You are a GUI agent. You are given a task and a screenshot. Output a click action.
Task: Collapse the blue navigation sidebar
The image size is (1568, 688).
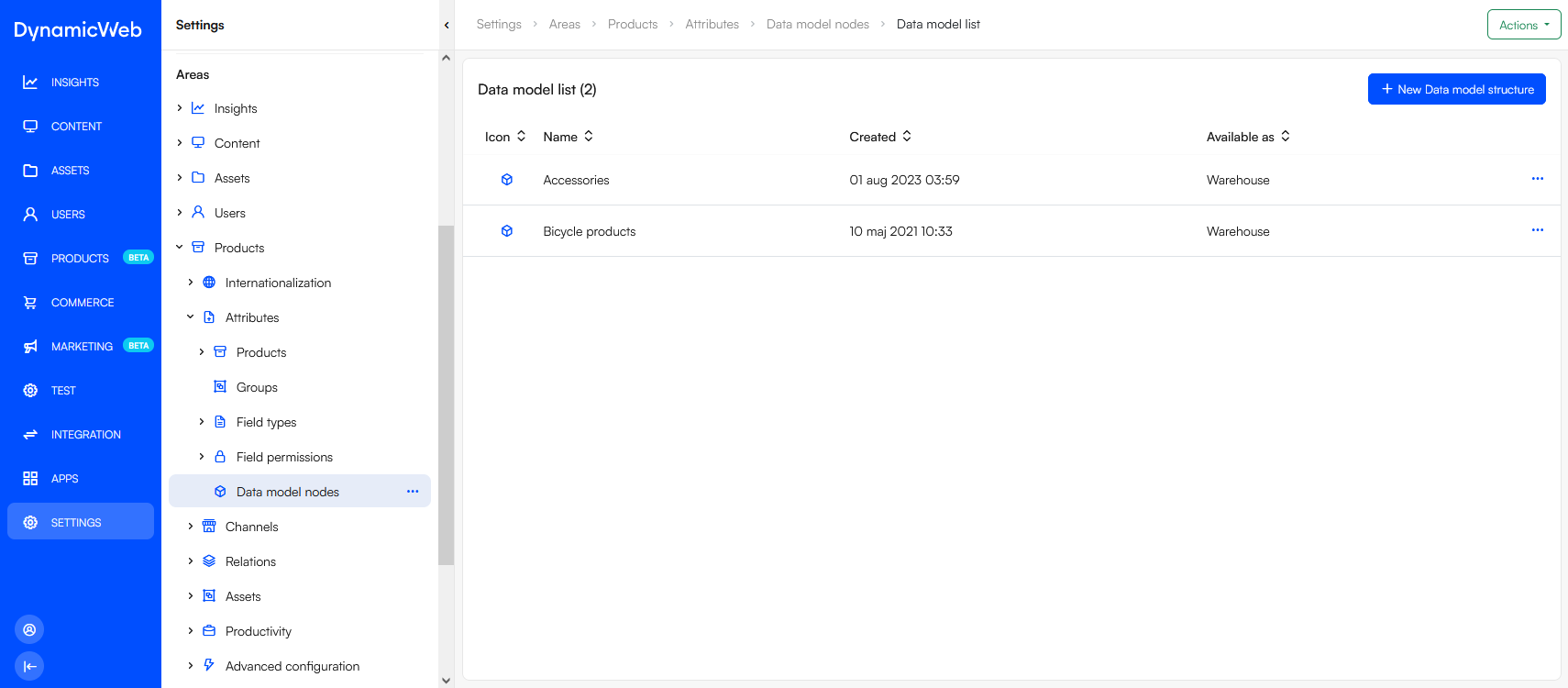pos(29,666)
